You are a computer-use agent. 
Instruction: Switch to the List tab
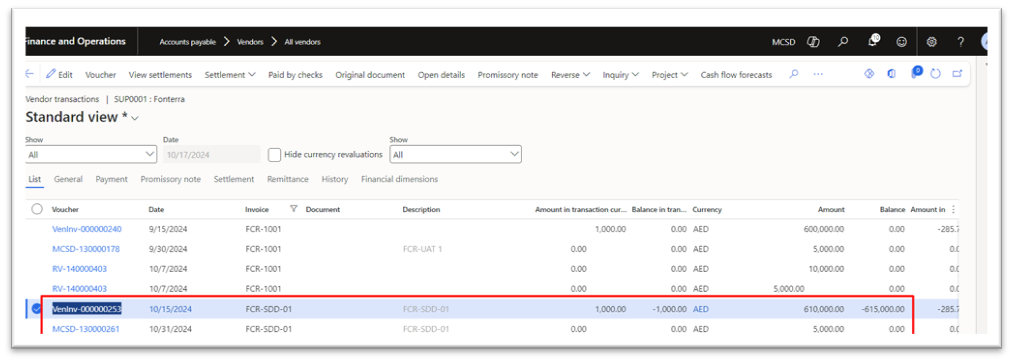(x=35, y=179)
